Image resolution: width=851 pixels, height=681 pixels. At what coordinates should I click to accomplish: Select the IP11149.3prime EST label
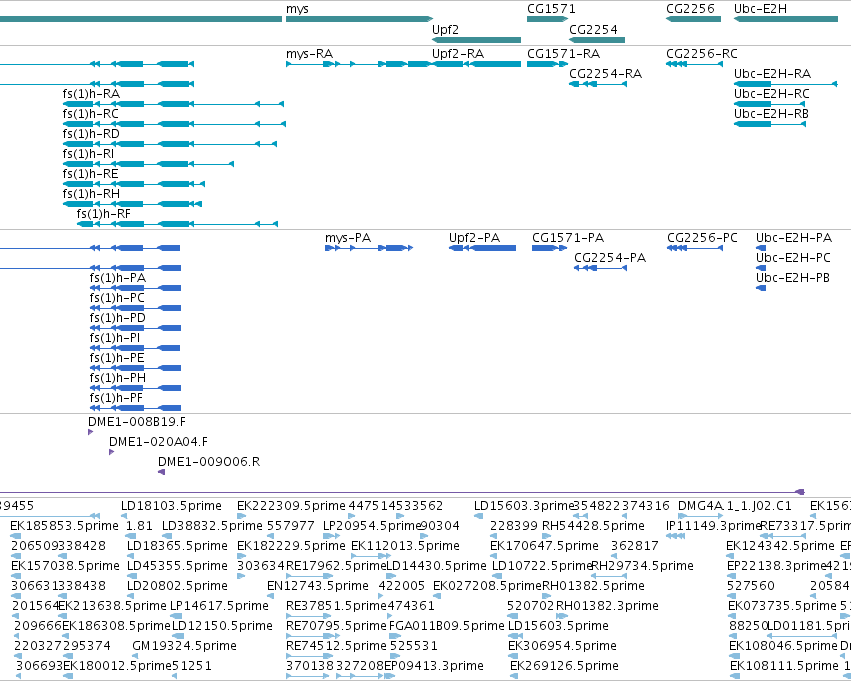[x=713, y=526]
